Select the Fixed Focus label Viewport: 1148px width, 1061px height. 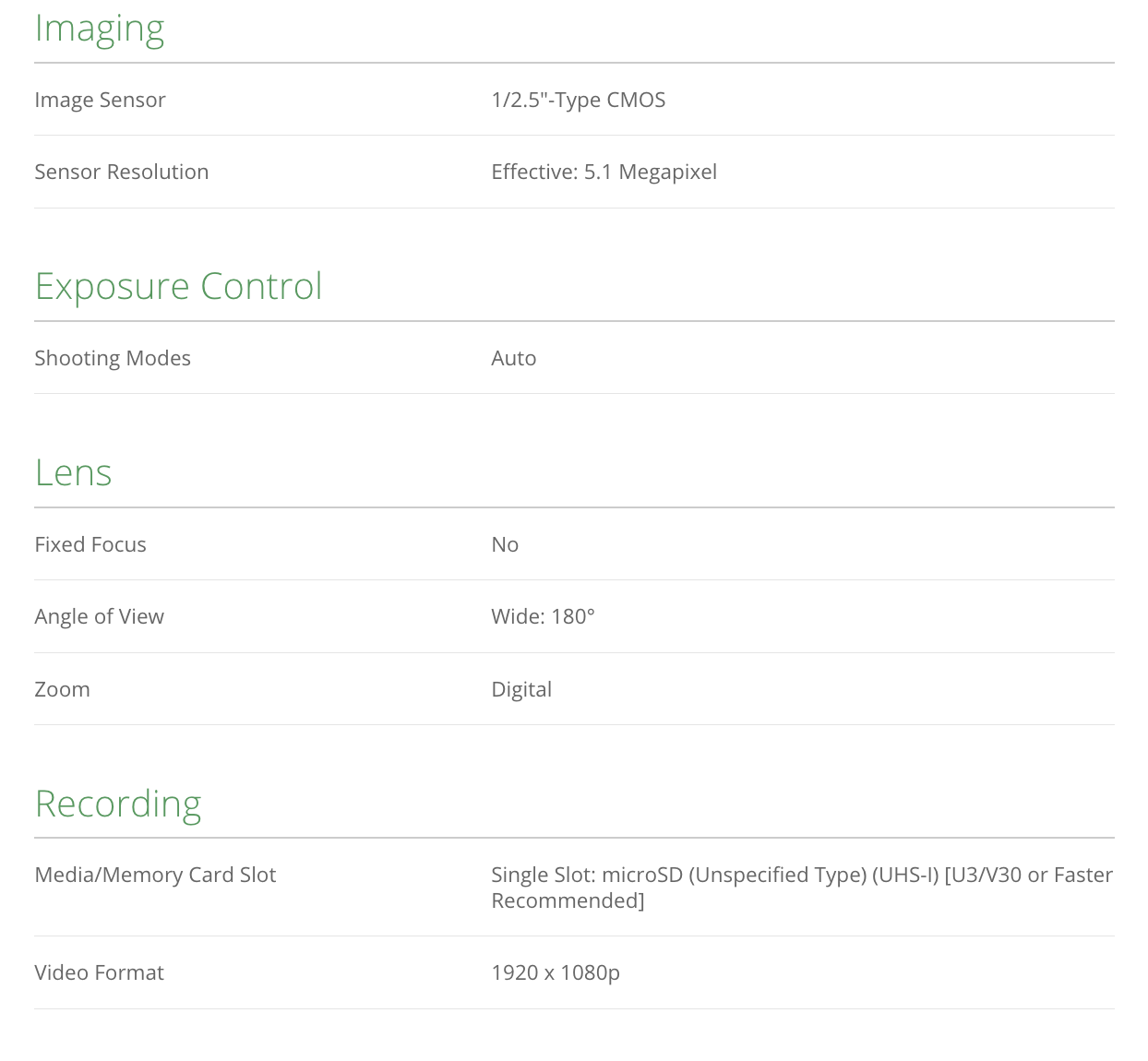tap(90, 544)
